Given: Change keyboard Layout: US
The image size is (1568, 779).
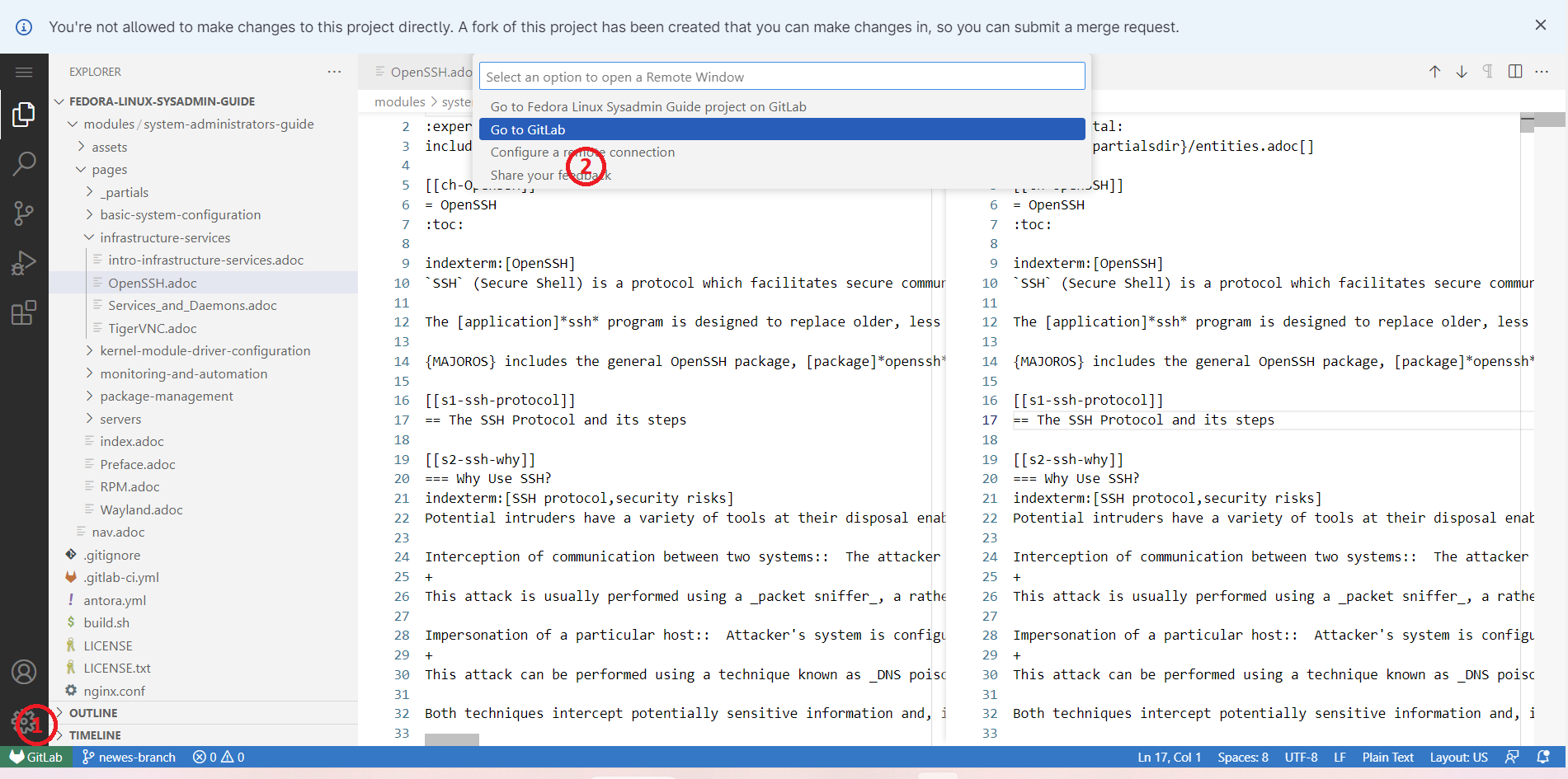Looking at the screenshot, I should pyautogui.click(x=1458, y=757).
